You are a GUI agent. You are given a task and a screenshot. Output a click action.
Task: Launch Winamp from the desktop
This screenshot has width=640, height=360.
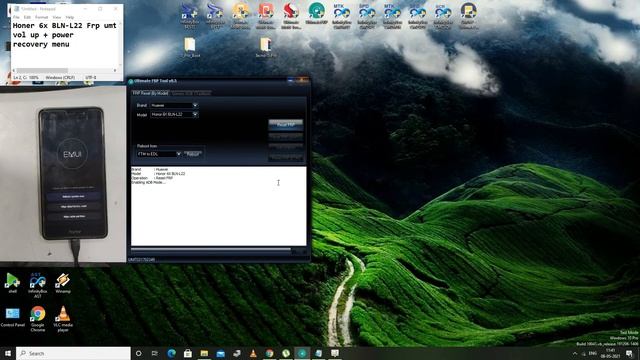(63, 283)
